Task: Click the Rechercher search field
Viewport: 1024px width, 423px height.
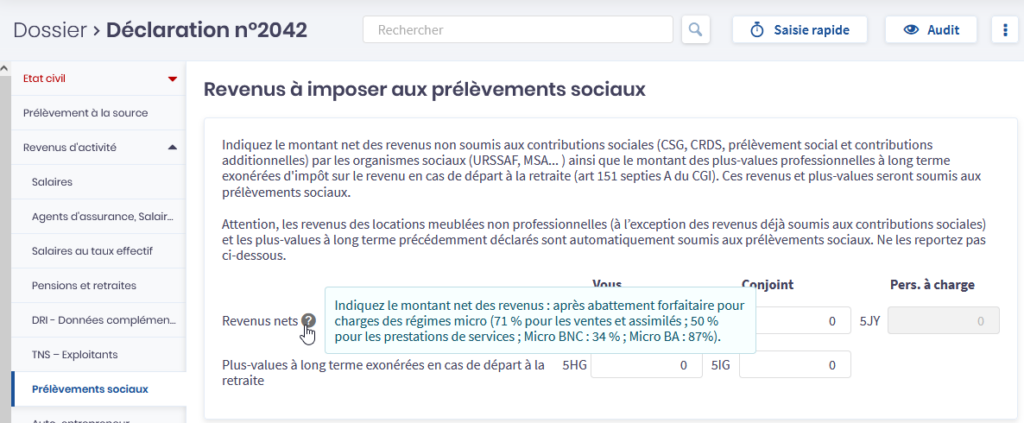Action: pos(518,30)
